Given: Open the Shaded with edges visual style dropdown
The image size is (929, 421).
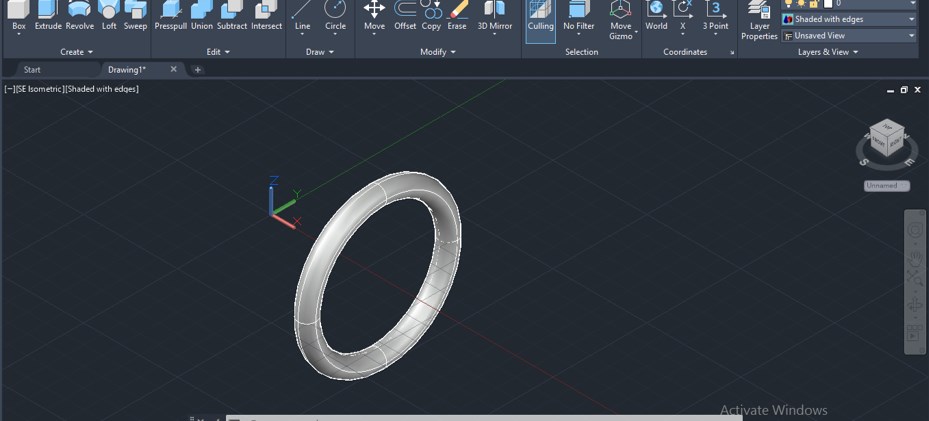Looking at the screenshot, I should pyautogui.click(x=849, y=19).
